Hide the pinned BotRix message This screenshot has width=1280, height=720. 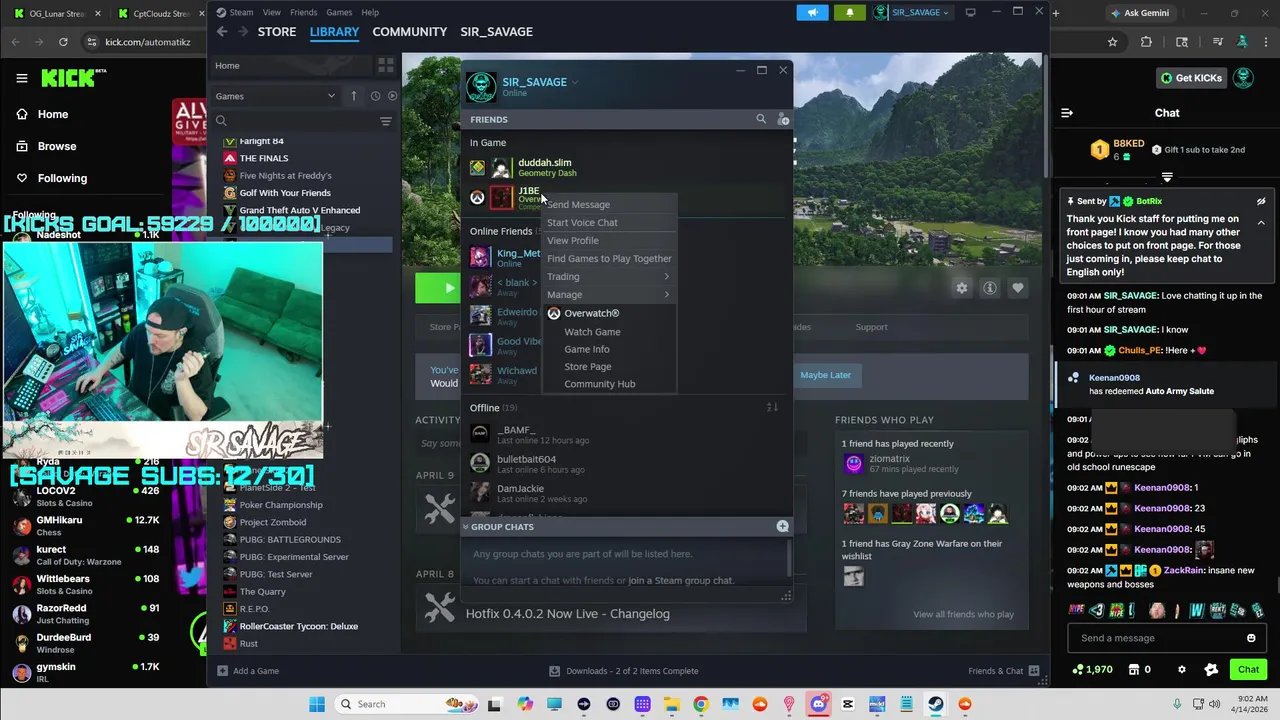point(1261,201)
